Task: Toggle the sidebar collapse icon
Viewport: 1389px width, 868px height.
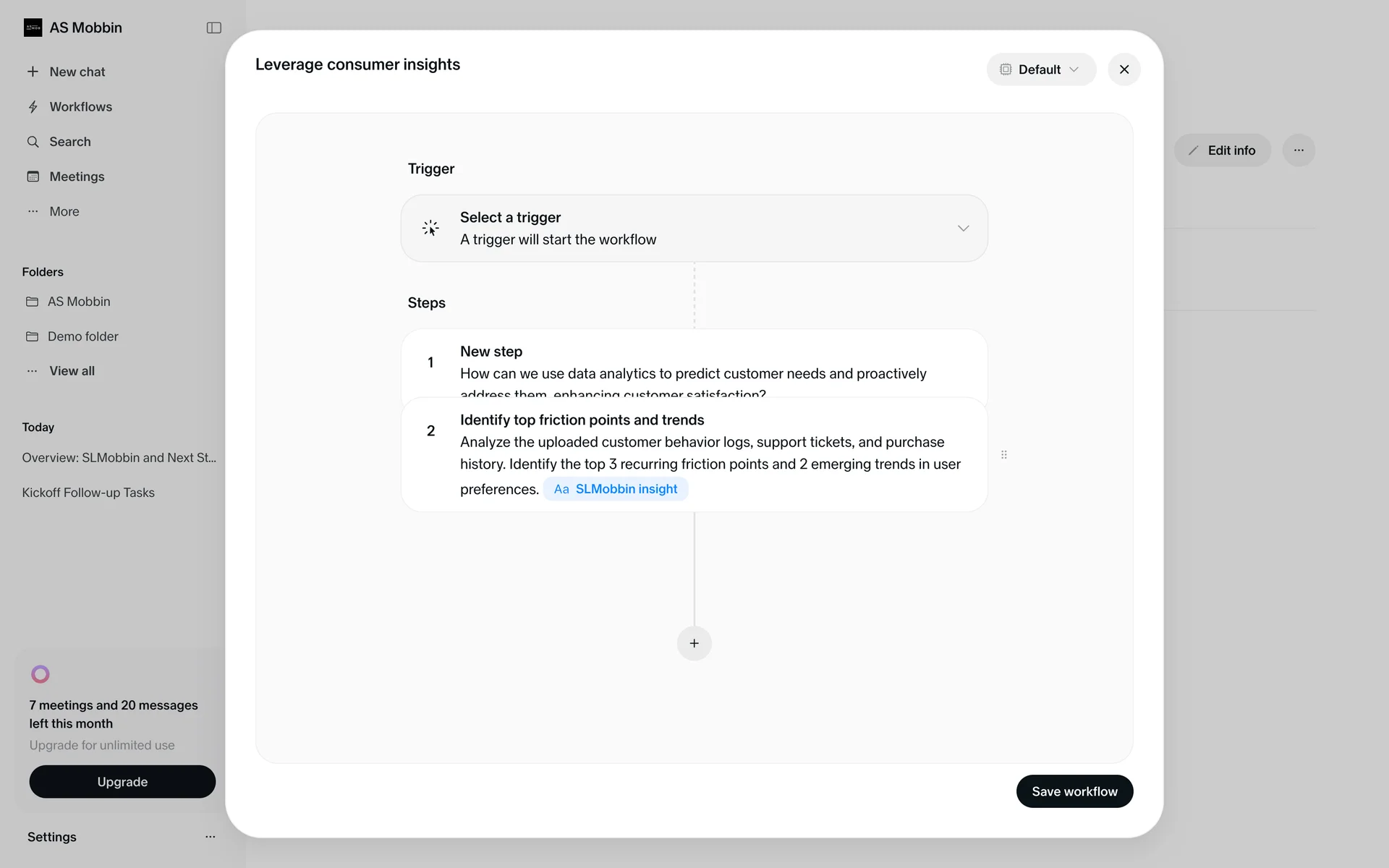Action: 213,27
